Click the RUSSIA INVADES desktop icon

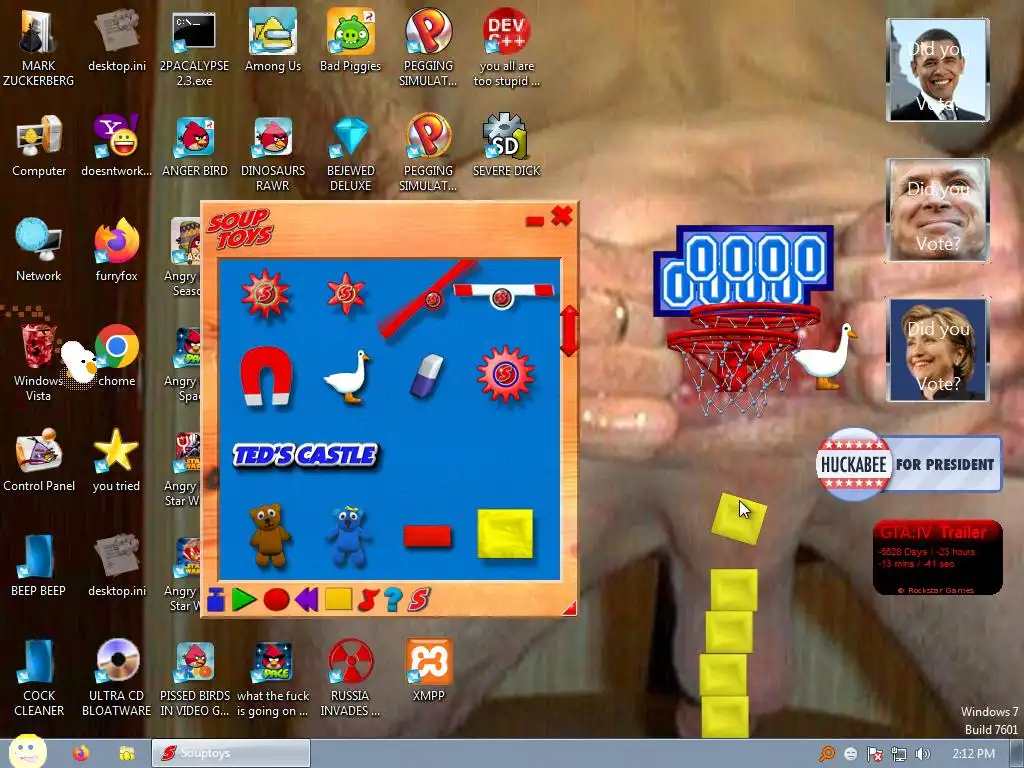(x=351, y=677)
